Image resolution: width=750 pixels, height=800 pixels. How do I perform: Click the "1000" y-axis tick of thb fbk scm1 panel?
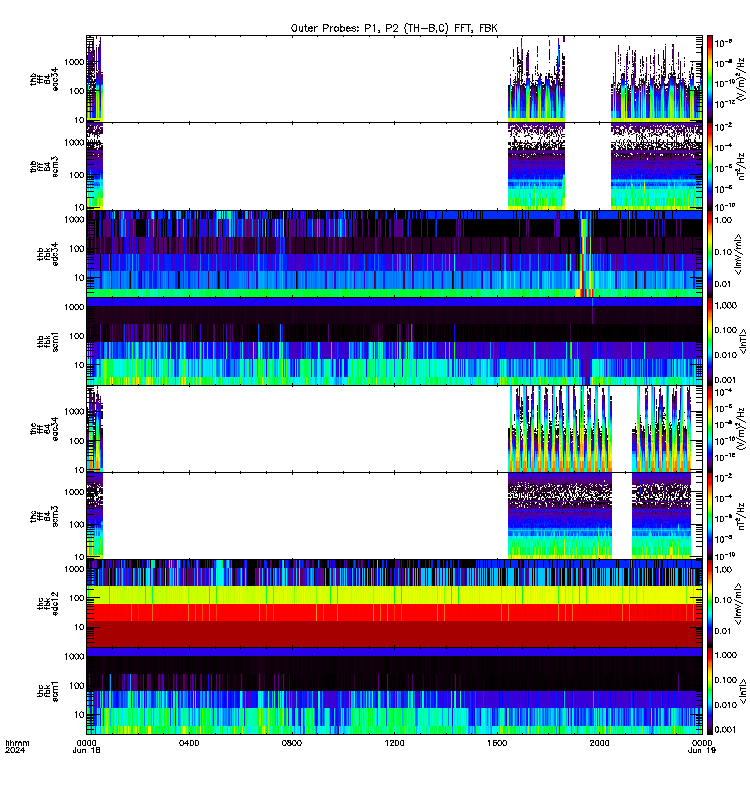(74, 307)
